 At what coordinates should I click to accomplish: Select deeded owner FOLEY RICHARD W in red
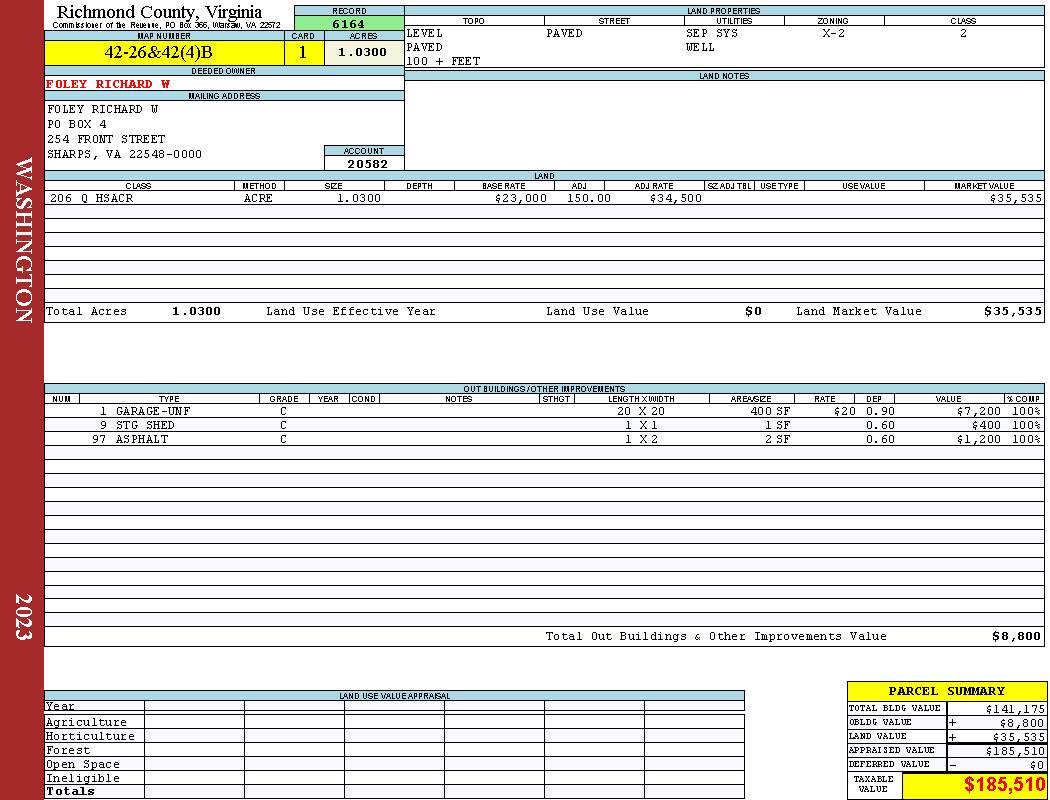tap(108, 84)
